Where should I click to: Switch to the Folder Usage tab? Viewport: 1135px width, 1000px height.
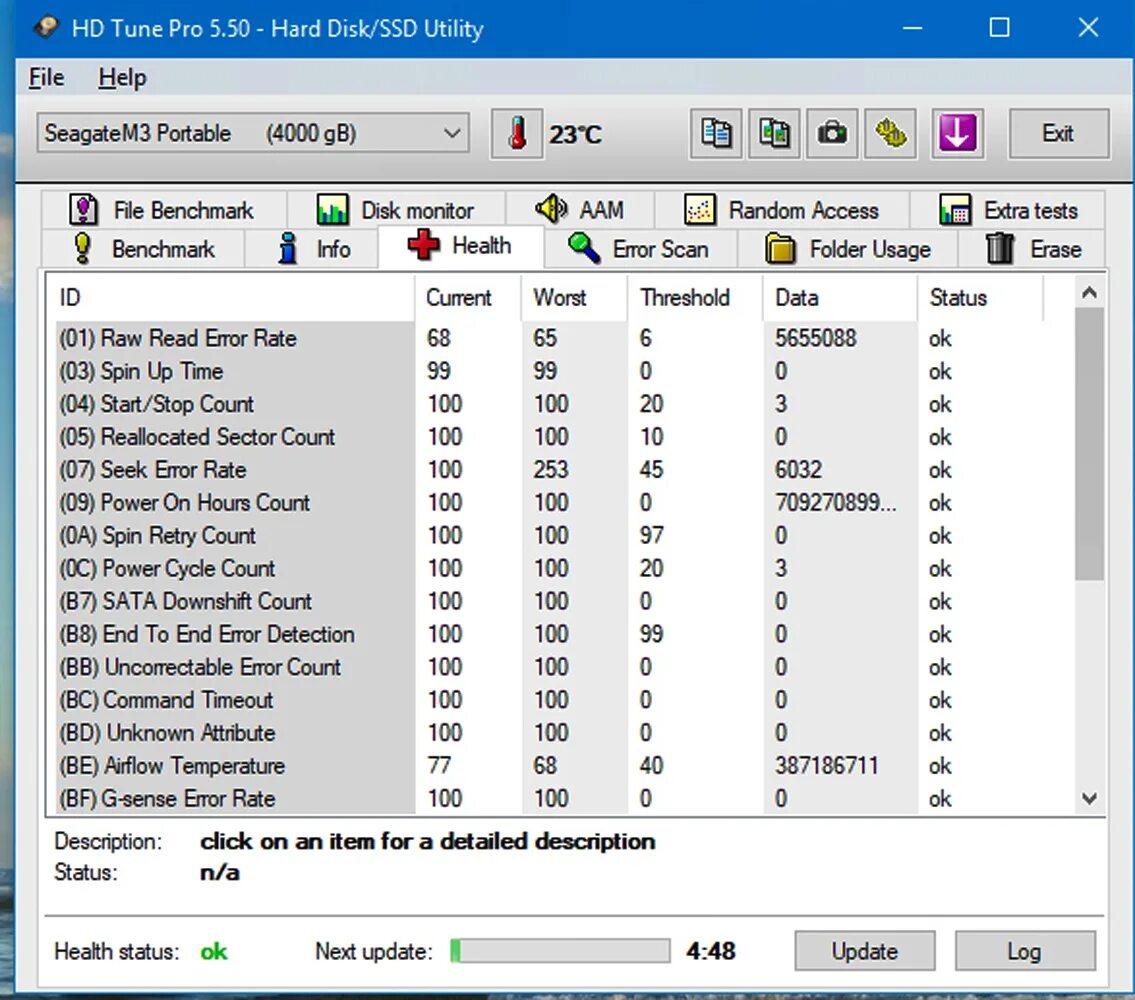(848, 248)
